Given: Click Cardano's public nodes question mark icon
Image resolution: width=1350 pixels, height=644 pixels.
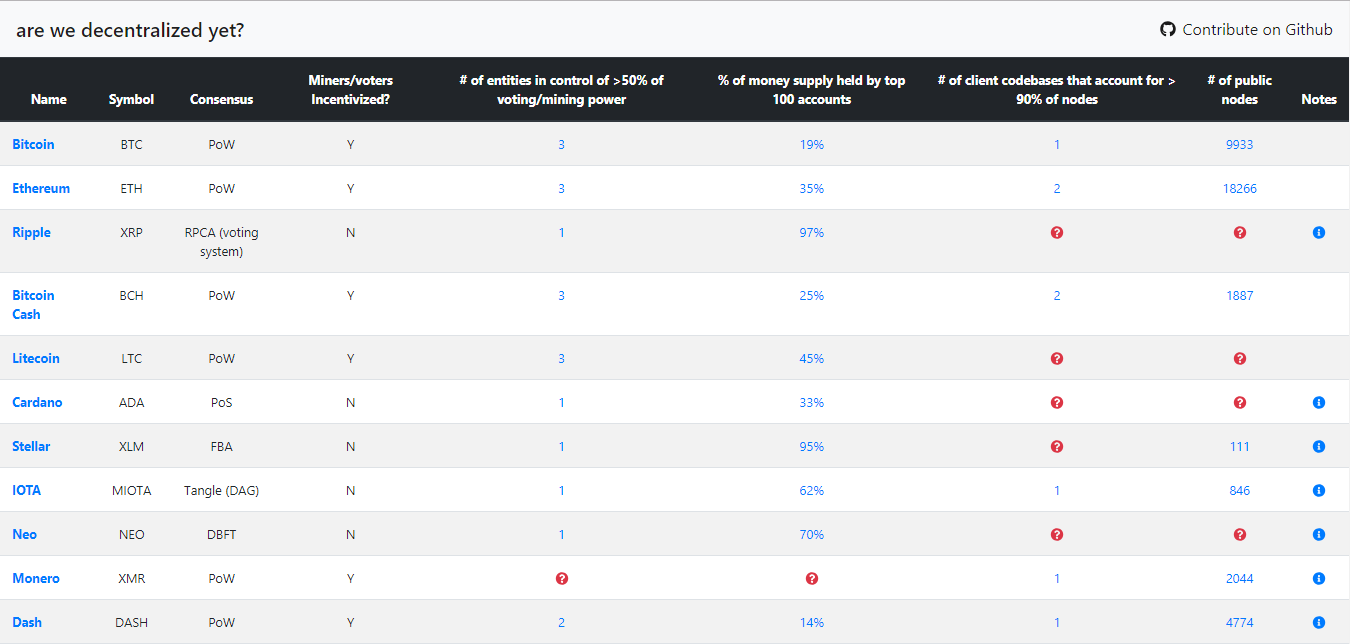Looking at the screenshot, I should pos(1240,402).
